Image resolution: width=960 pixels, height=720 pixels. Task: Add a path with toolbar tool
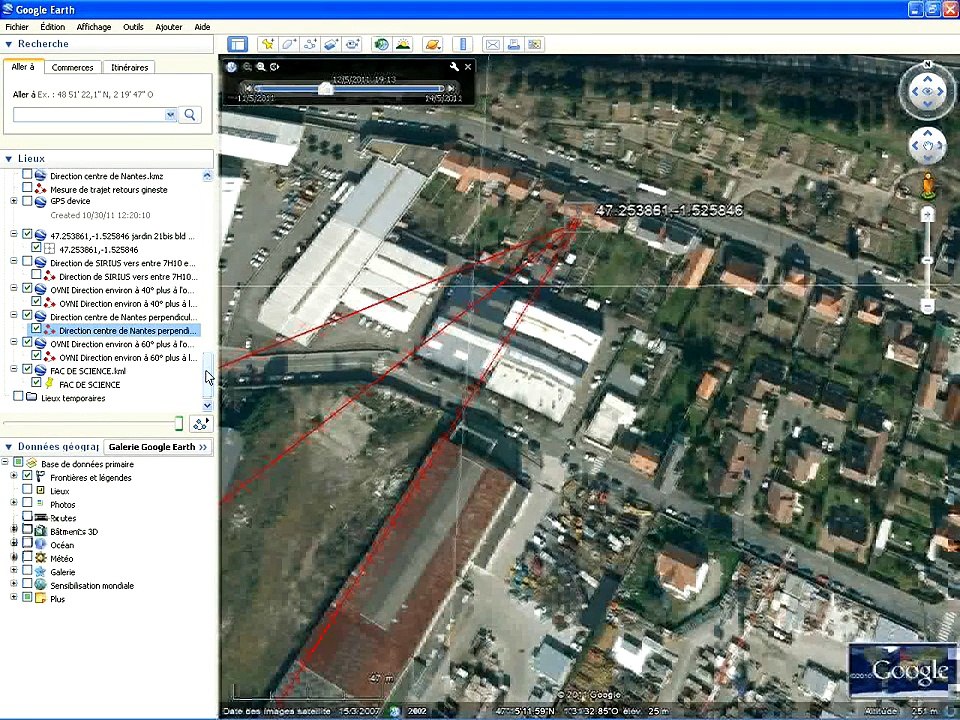[x=310, y=45]
